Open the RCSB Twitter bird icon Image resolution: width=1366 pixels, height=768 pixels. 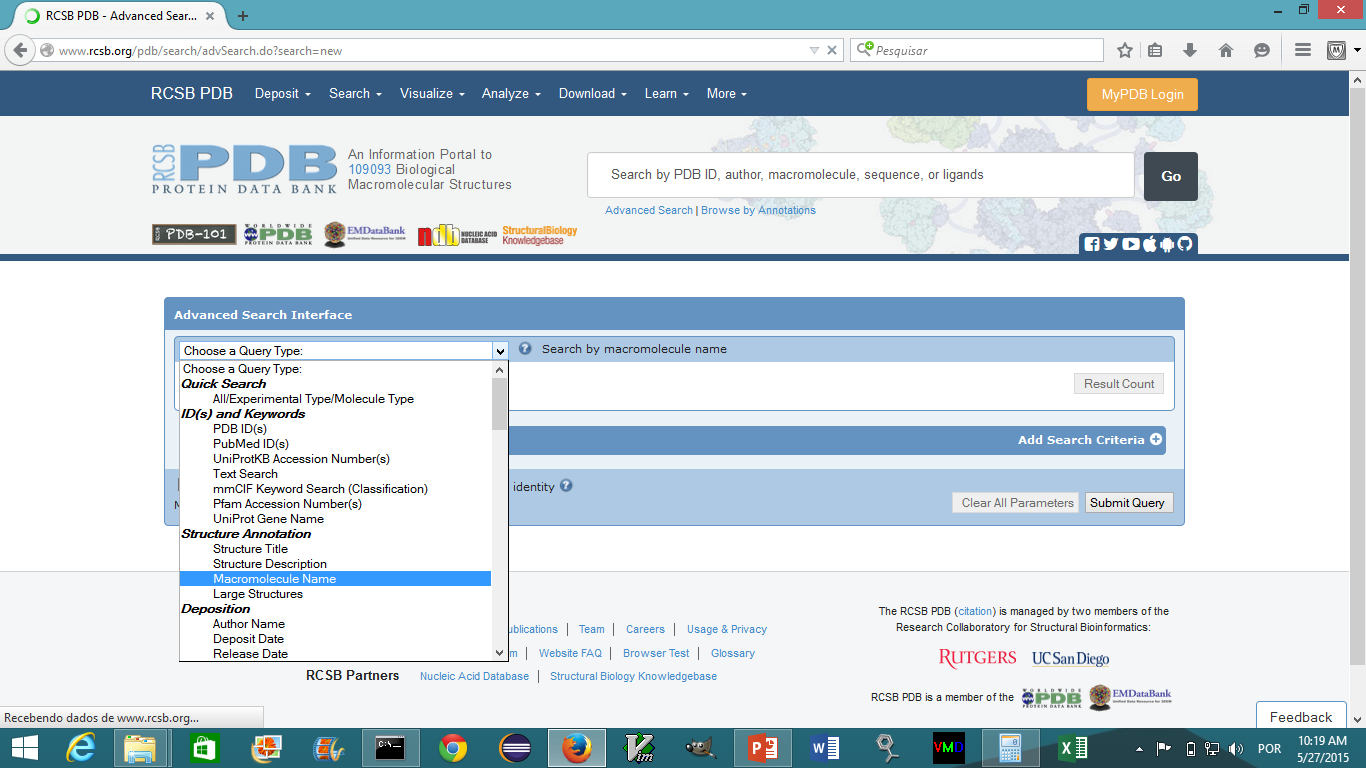pyautogui.click(x=1111, y=244)
